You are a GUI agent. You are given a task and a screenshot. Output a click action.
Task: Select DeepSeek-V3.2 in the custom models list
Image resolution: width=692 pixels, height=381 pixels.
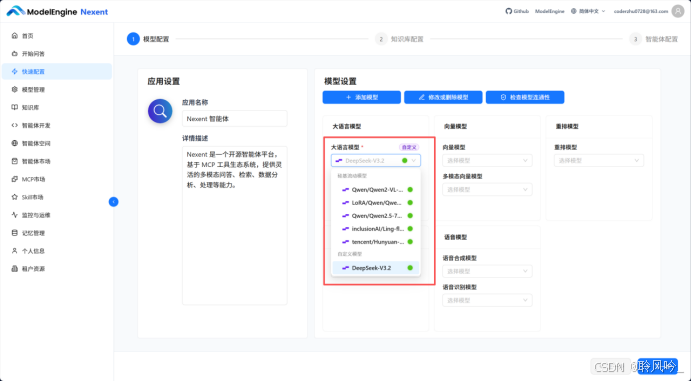376,268
